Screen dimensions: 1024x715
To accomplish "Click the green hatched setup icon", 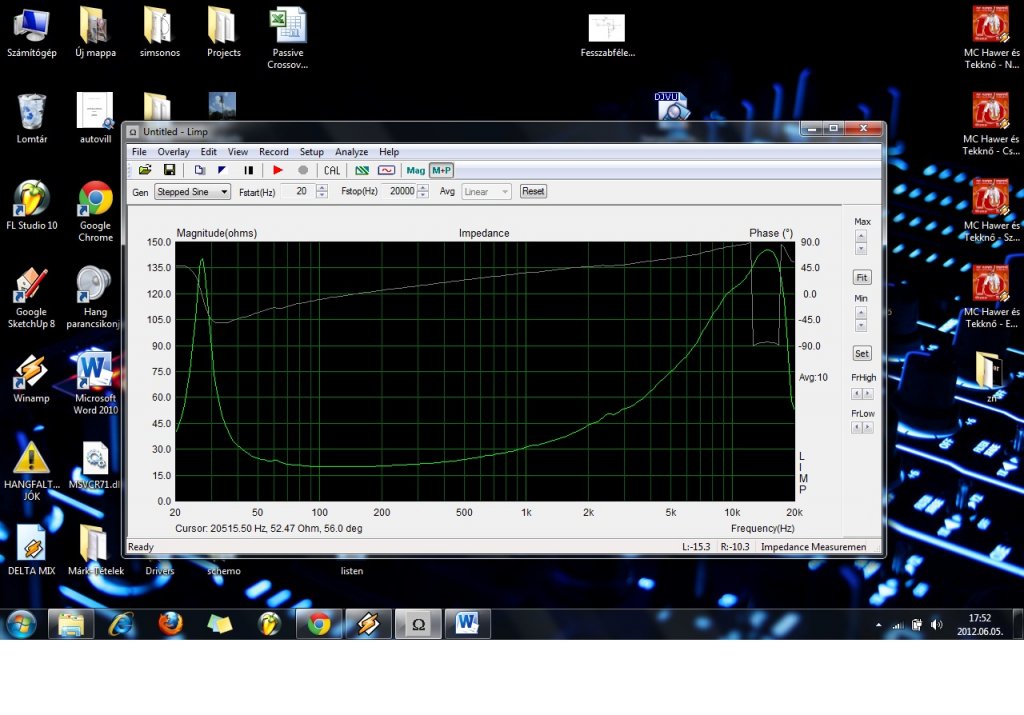I will click(362, 170).
